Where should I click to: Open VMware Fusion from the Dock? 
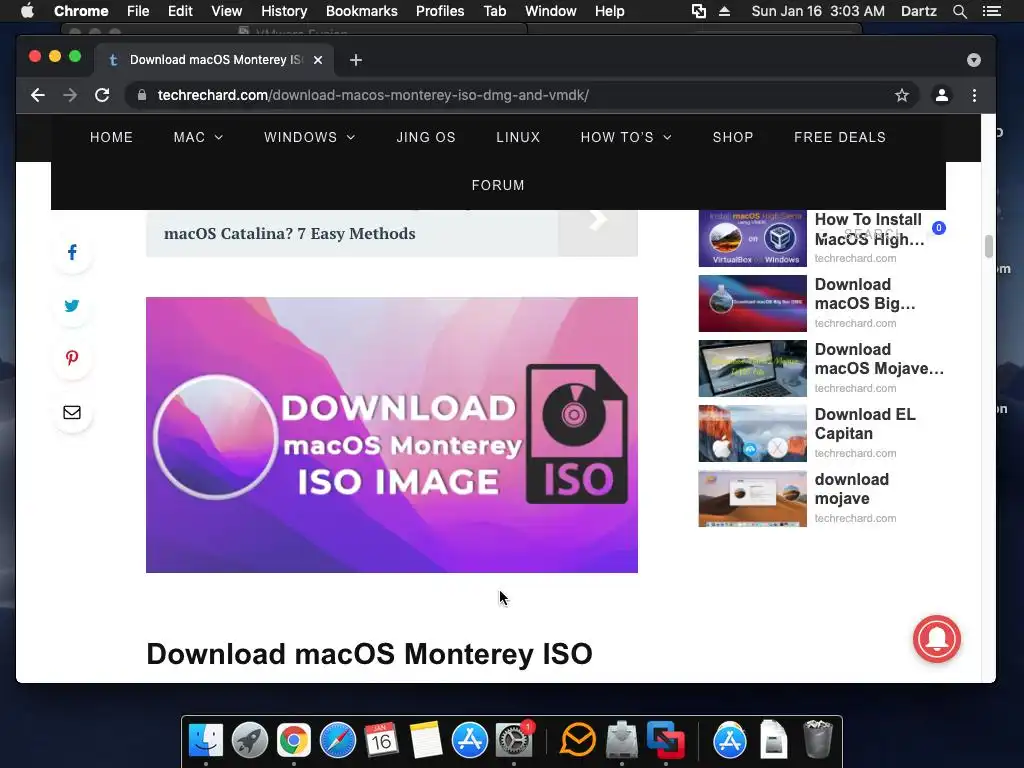(x=665, y=741)
